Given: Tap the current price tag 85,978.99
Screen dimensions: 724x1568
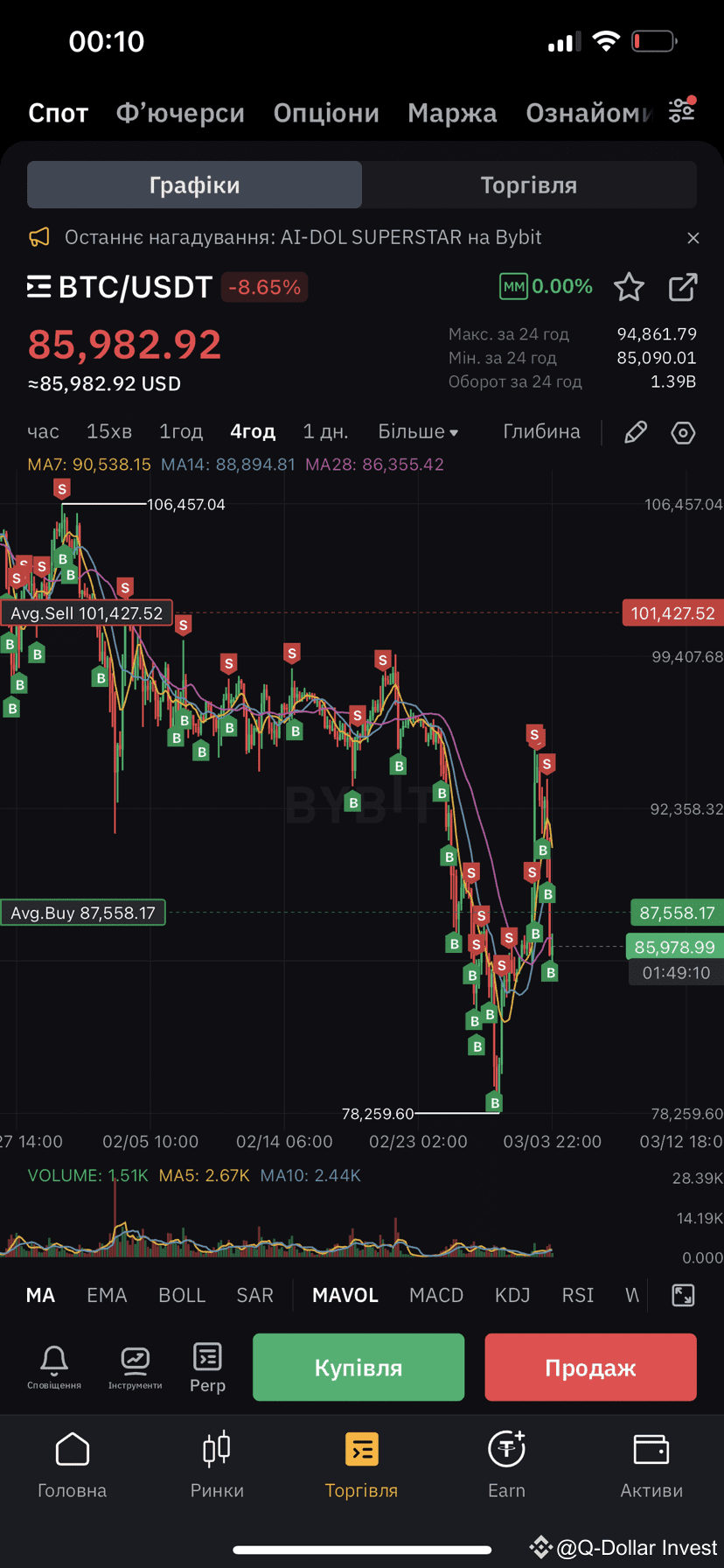Looking at the screenshot, I should tap(674, 947).
